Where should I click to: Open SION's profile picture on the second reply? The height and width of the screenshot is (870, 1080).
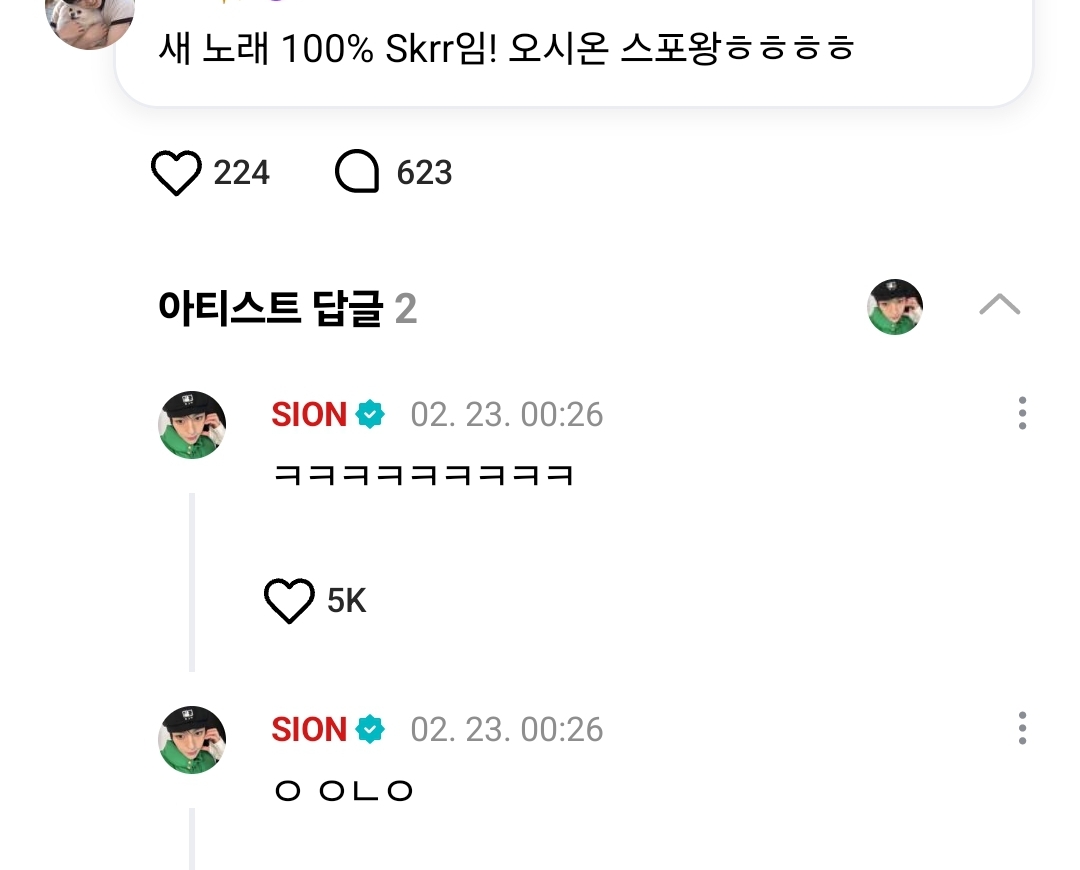tap(192, 739)
